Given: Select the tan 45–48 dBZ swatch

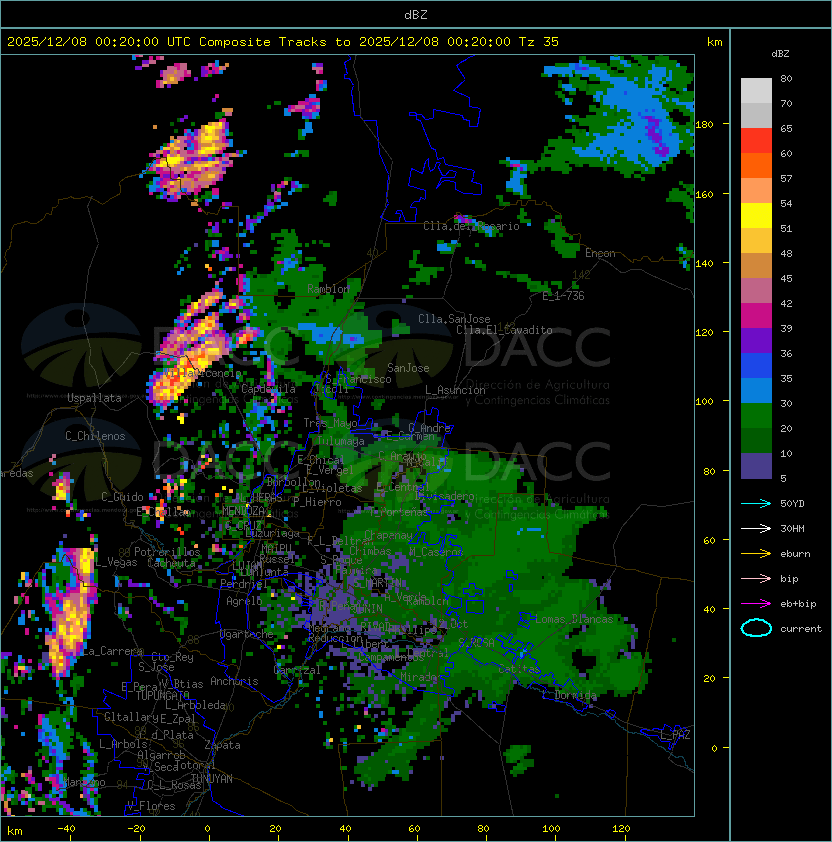Looking at the screenshot, I should pyautogui.click(x=756, y=265).
